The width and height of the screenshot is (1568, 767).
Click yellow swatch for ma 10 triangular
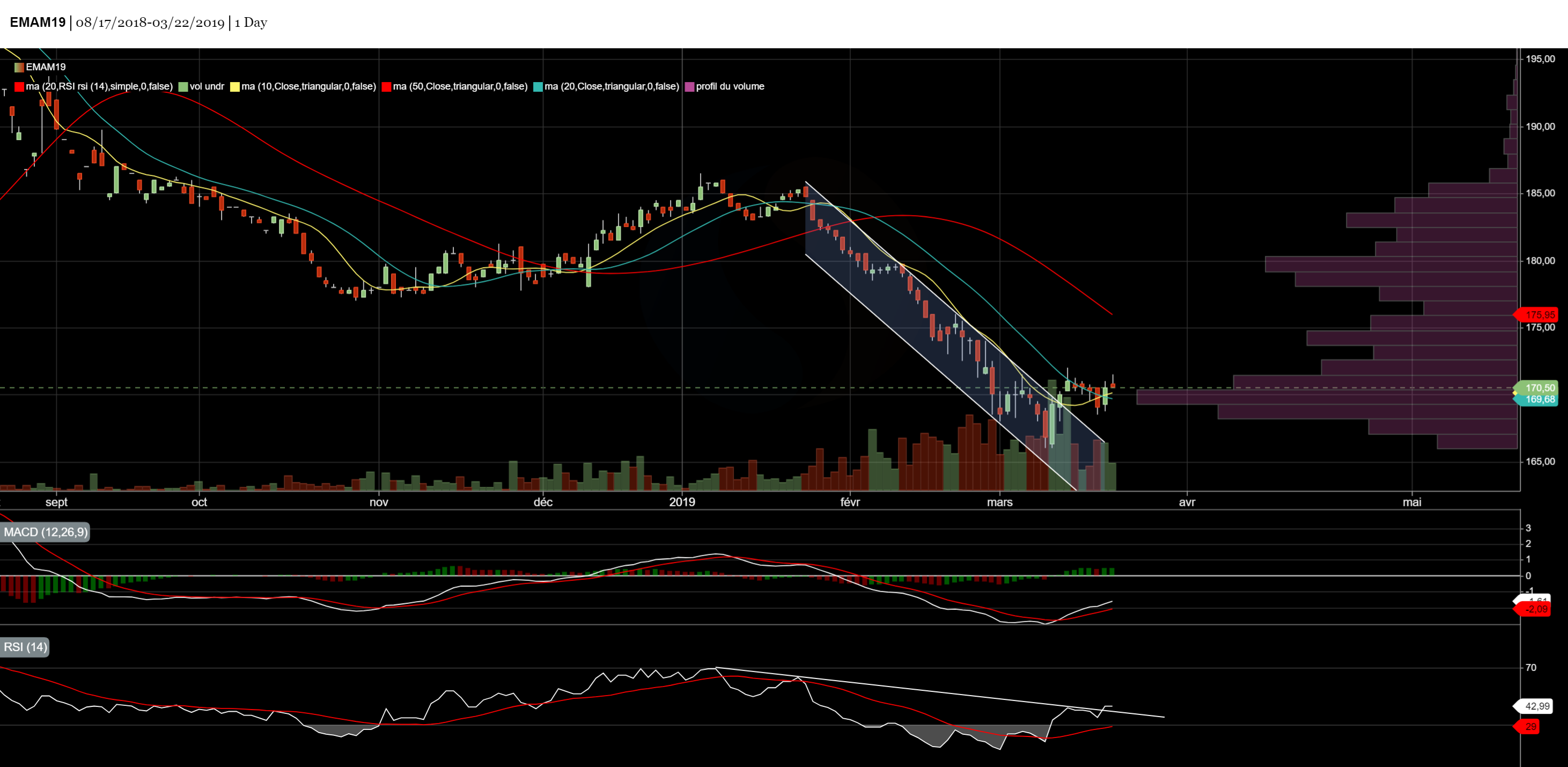235,86
